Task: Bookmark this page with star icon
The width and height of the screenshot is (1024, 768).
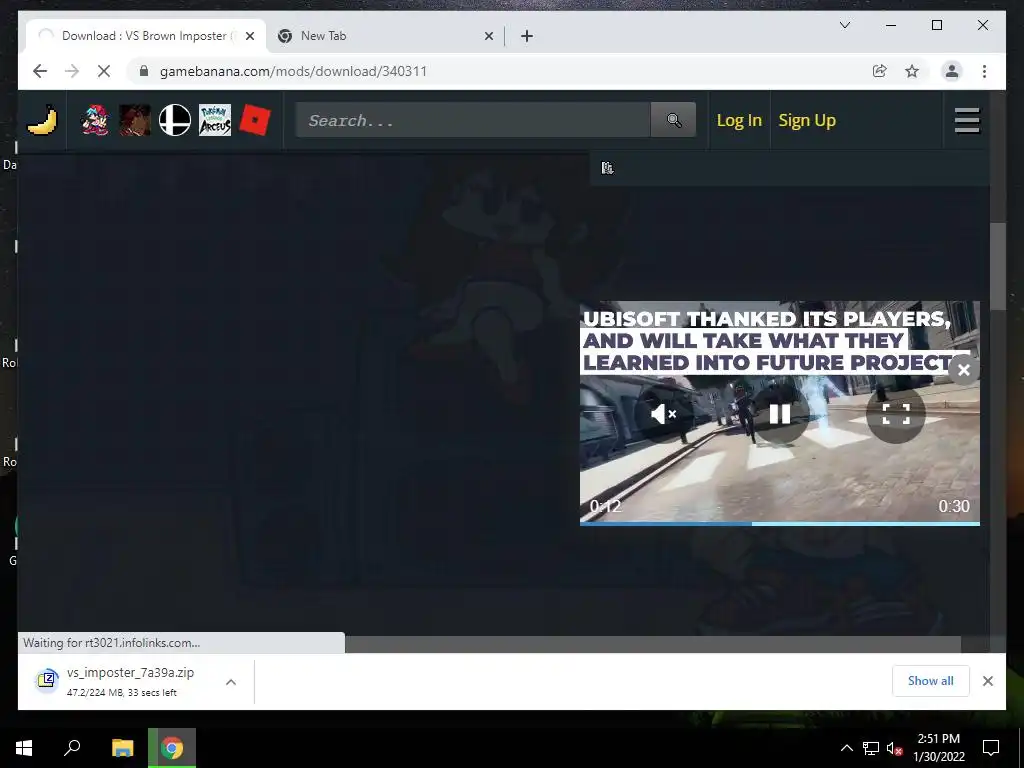Action: [x=912, y=71]
